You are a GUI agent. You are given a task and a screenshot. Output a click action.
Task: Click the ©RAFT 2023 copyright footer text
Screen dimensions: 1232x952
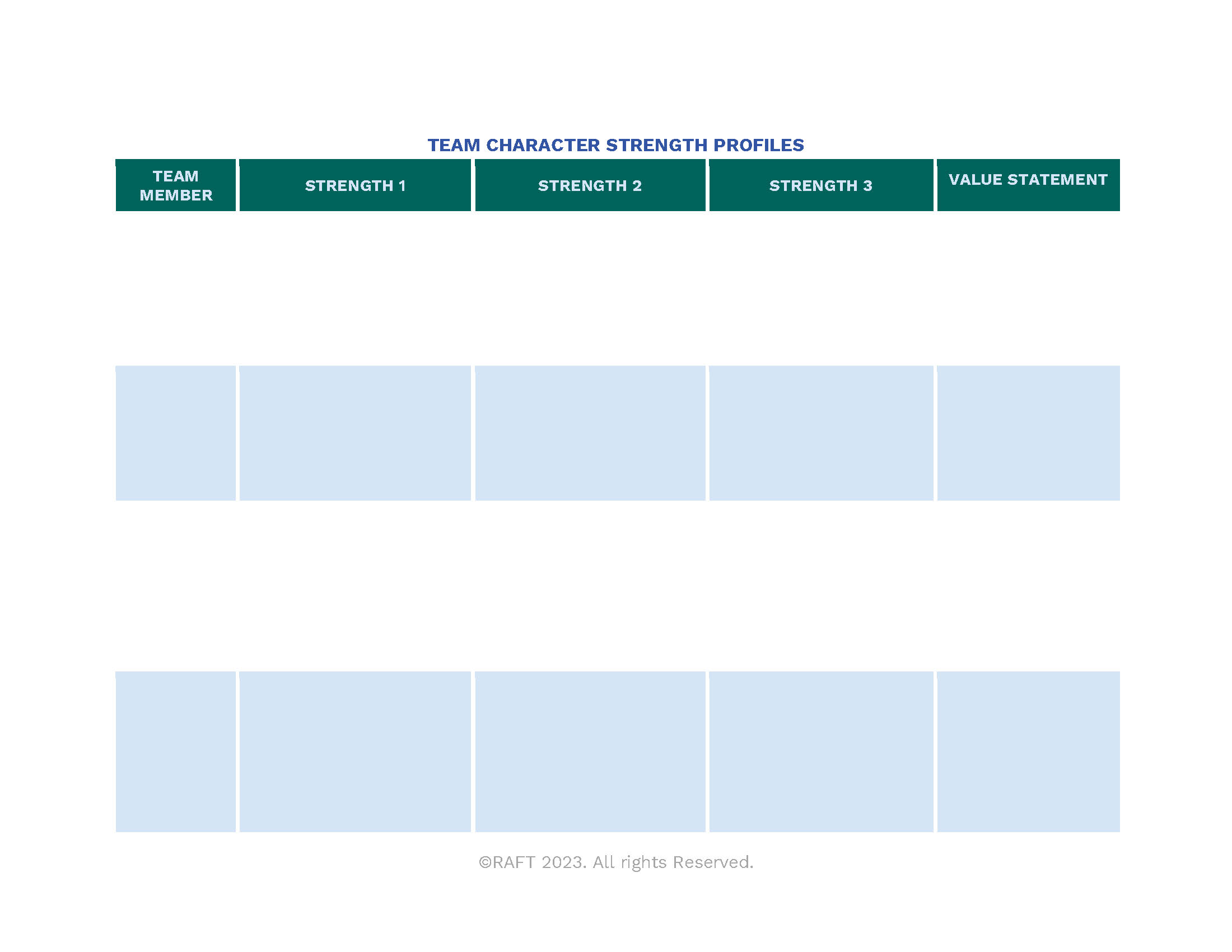point(616,862)
